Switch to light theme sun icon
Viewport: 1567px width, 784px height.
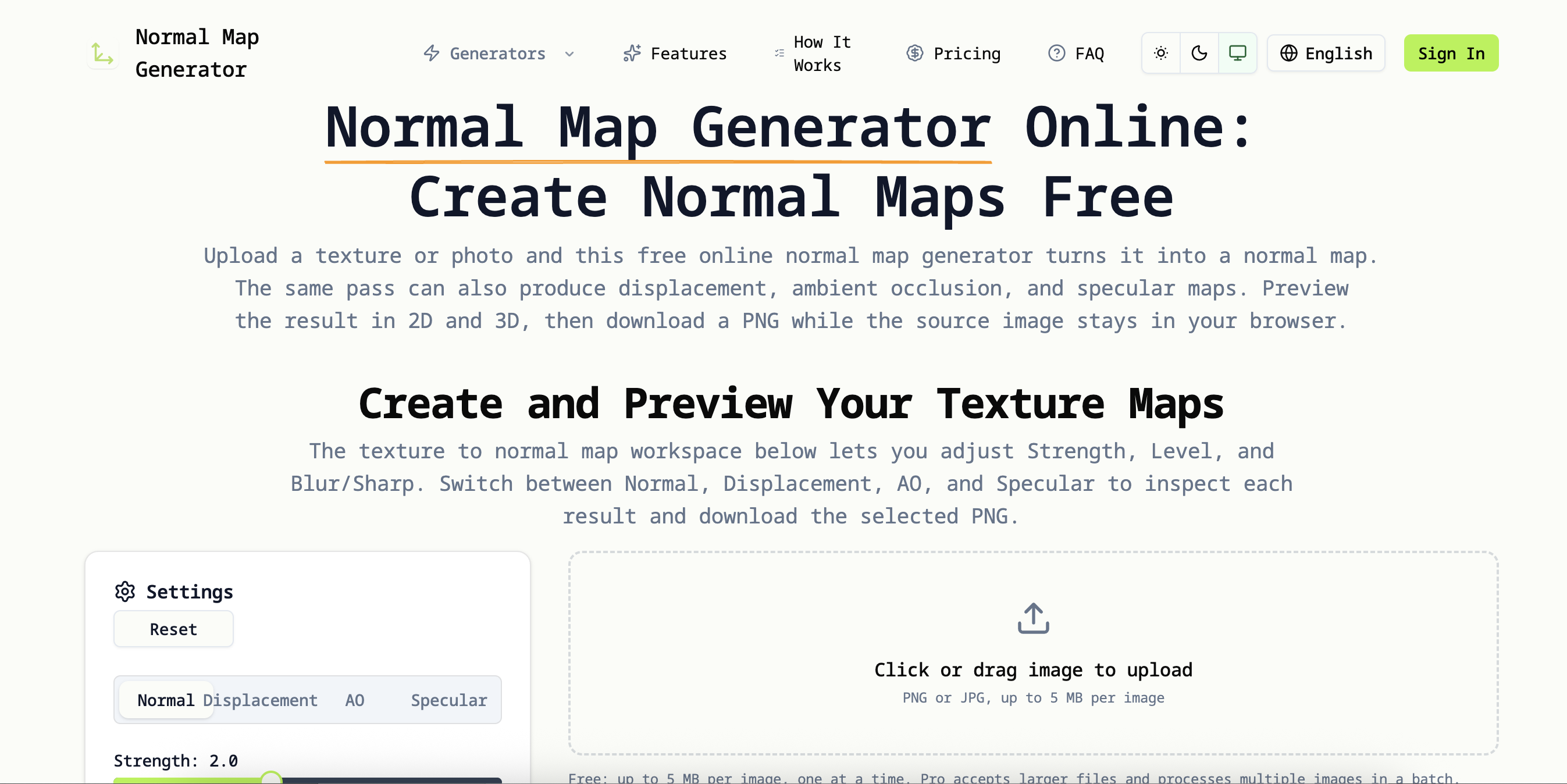[x=1160, y=54]
